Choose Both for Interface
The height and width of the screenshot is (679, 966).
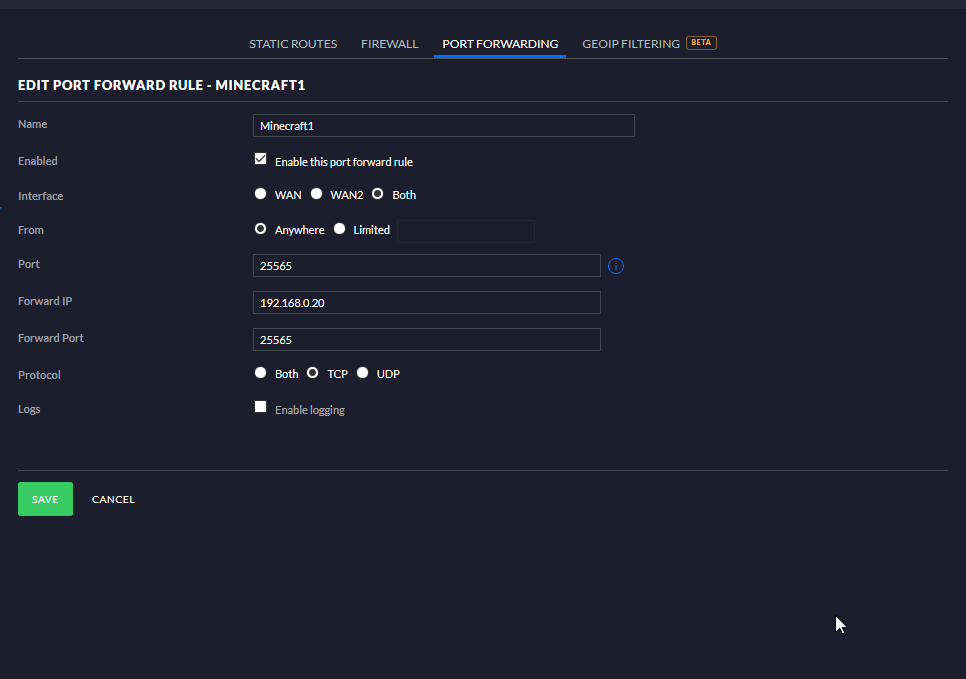[378, 194]
